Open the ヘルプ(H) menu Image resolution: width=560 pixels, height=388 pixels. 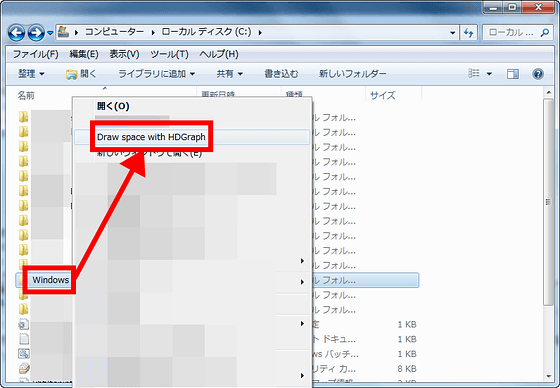pyautogui.click(x=219, y=54)
